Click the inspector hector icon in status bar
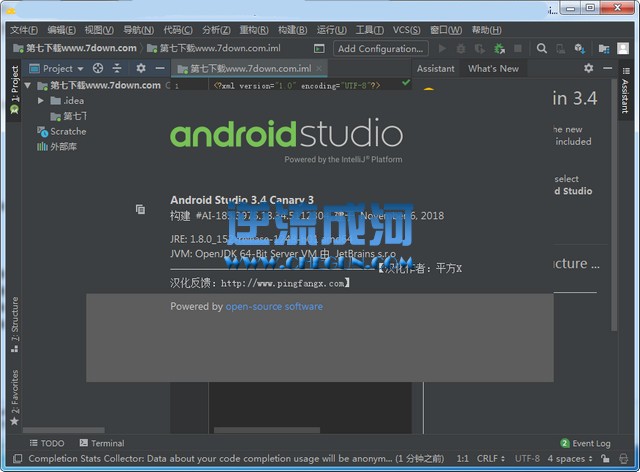Screen dimensions: 640x472 click(623, 459)
